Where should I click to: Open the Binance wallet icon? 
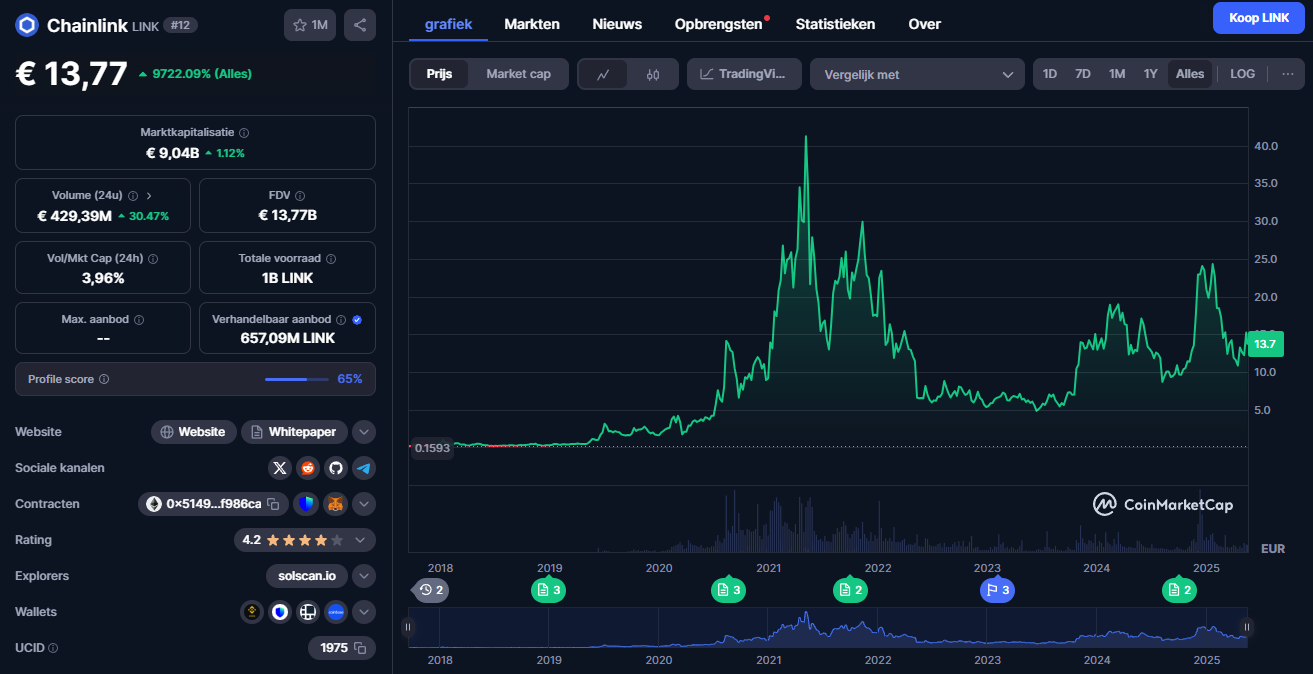(x=252, y=612)
